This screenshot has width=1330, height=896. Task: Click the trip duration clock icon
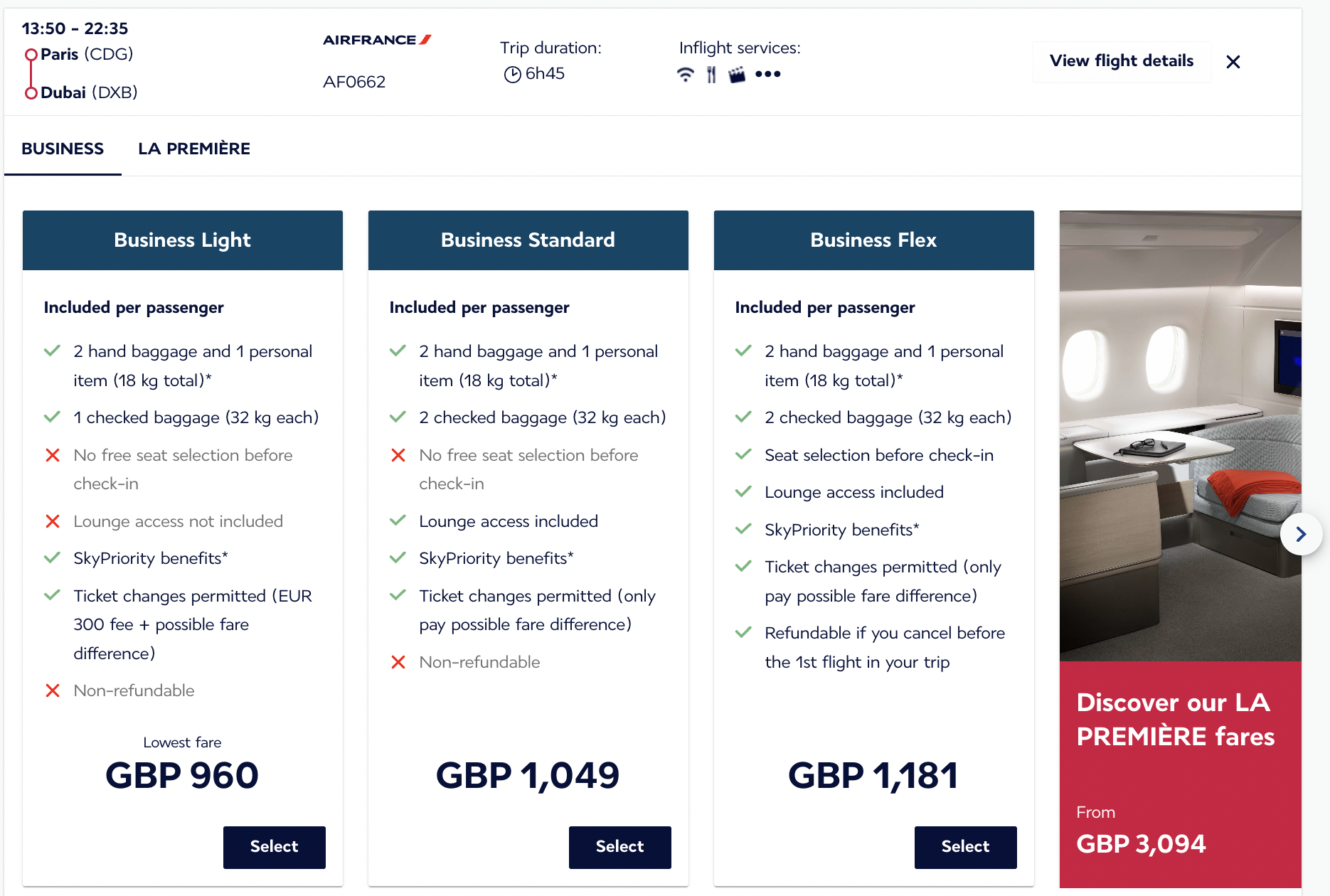coord(511,73)
